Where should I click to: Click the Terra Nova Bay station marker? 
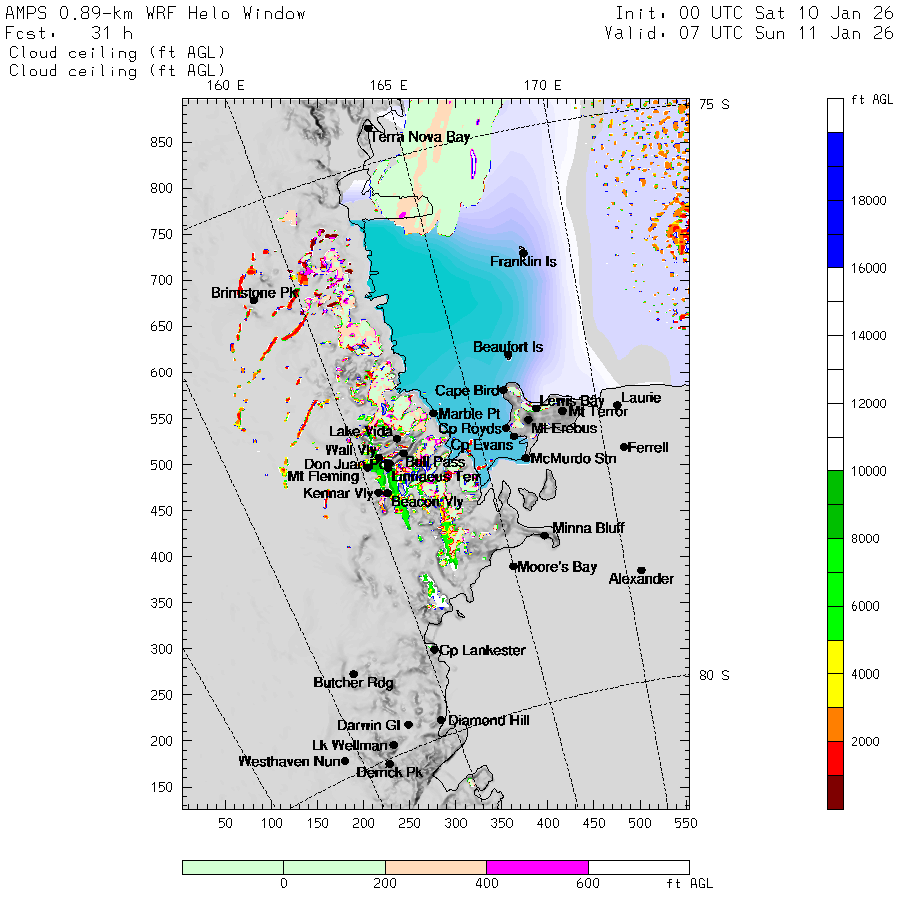[368, 128]
